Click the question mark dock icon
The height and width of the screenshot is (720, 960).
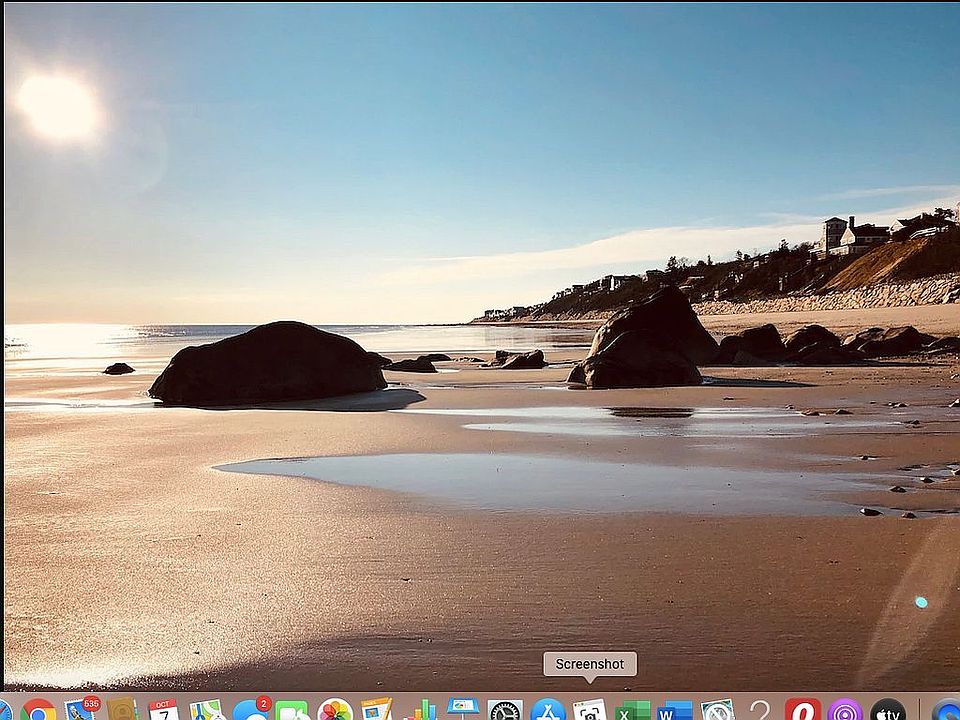760,711
